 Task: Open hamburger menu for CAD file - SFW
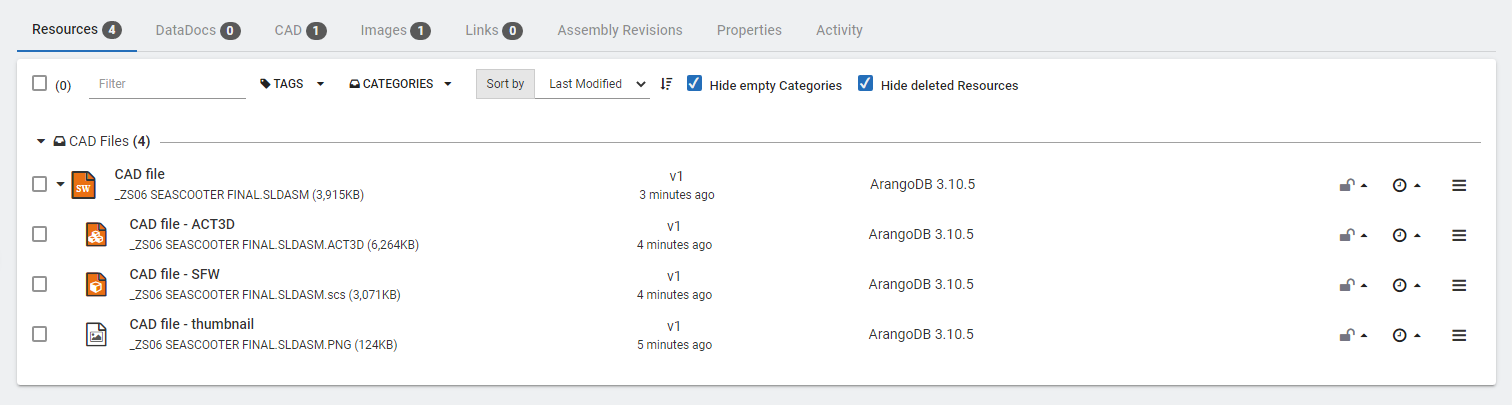1459,285
